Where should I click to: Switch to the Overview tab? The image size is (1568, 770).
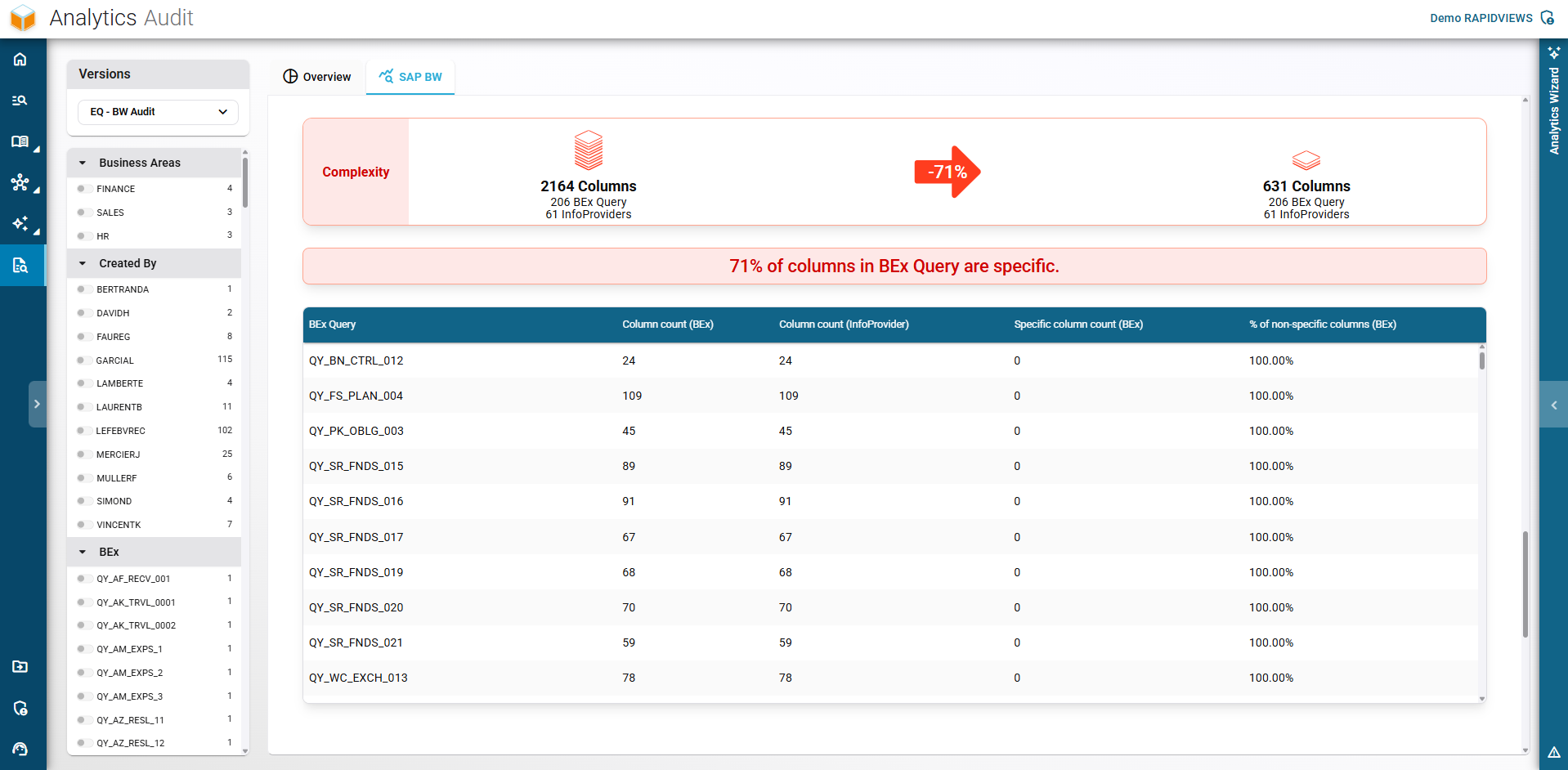click(x=317, y=77)
